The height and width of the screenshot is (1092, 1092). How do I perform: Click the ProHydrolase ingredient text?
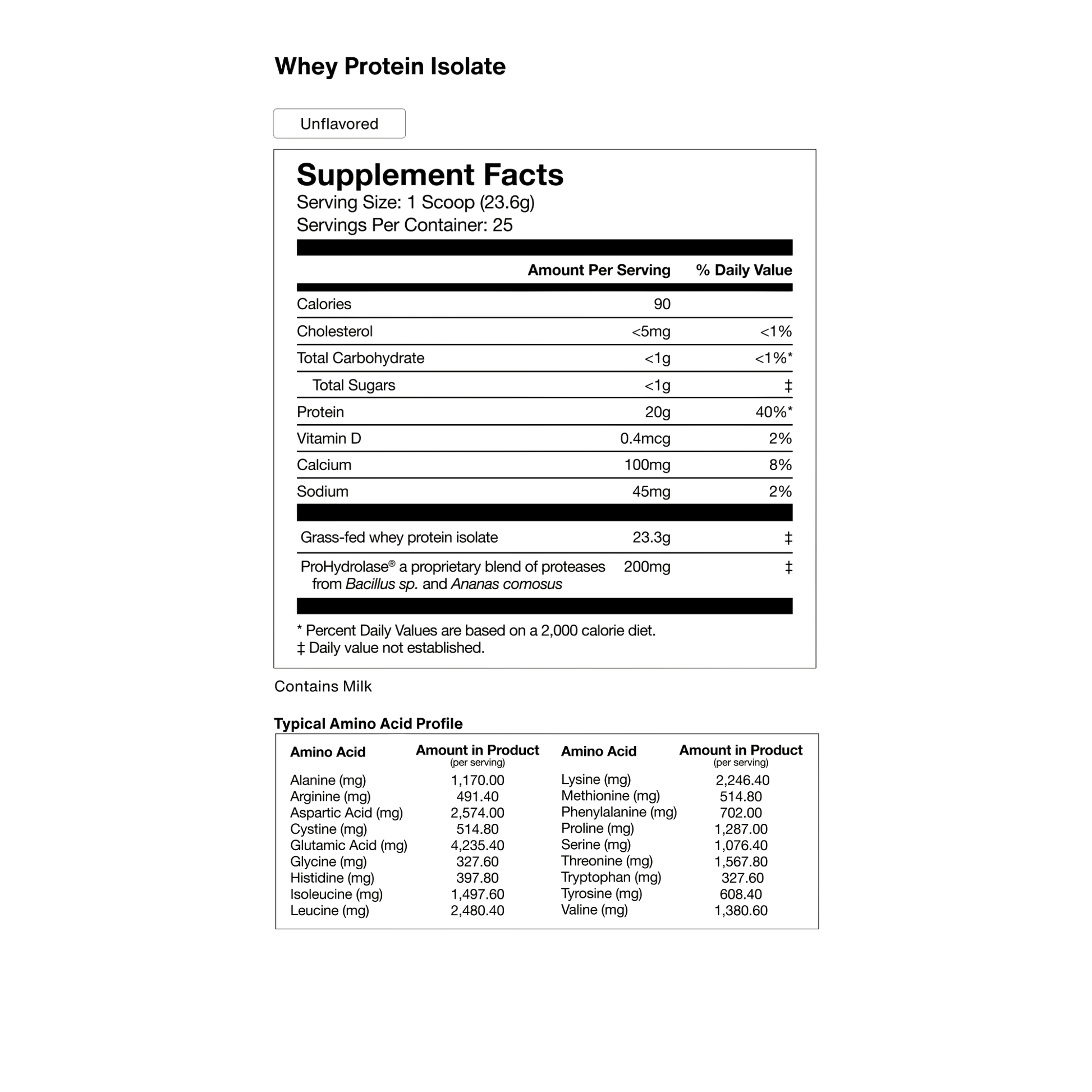pos(452,567)
